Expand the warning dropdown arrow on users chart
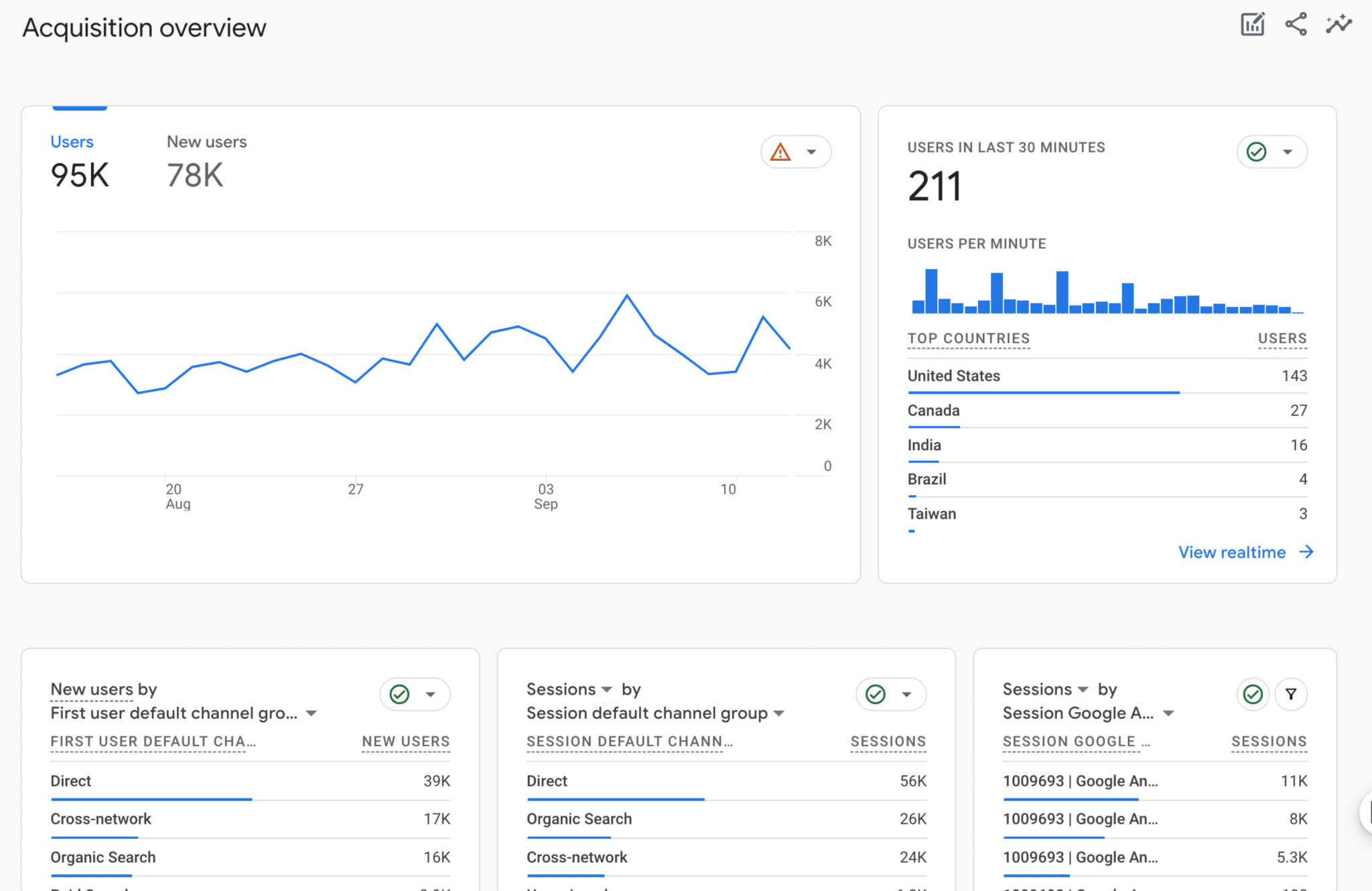The width and height of the screenshot is (1372, 891). [x=811, y=152]
